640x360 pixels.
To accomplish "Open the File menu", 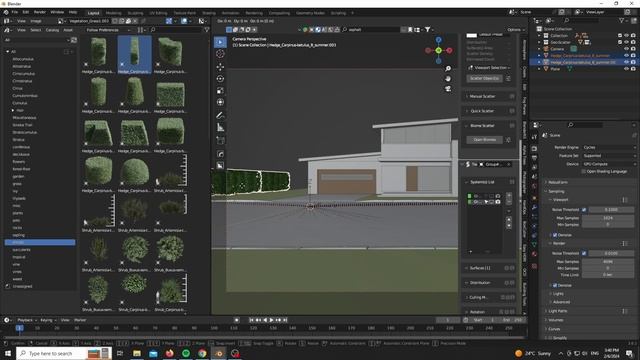I will pos(15,12).
